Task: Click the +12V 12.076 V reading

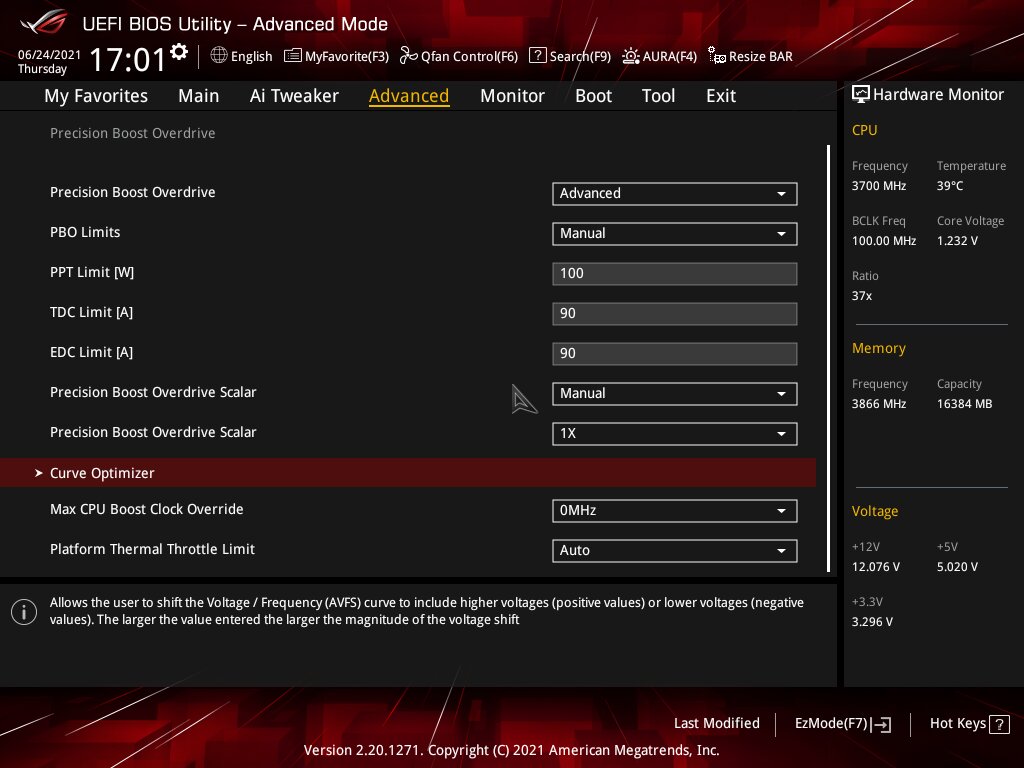Action: pos(875,567)
